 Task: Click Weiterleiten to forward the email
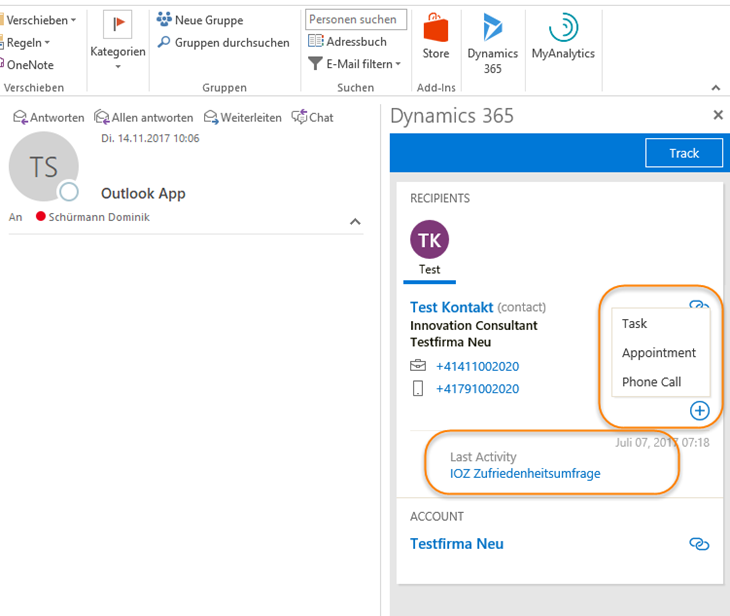(243, 117)
